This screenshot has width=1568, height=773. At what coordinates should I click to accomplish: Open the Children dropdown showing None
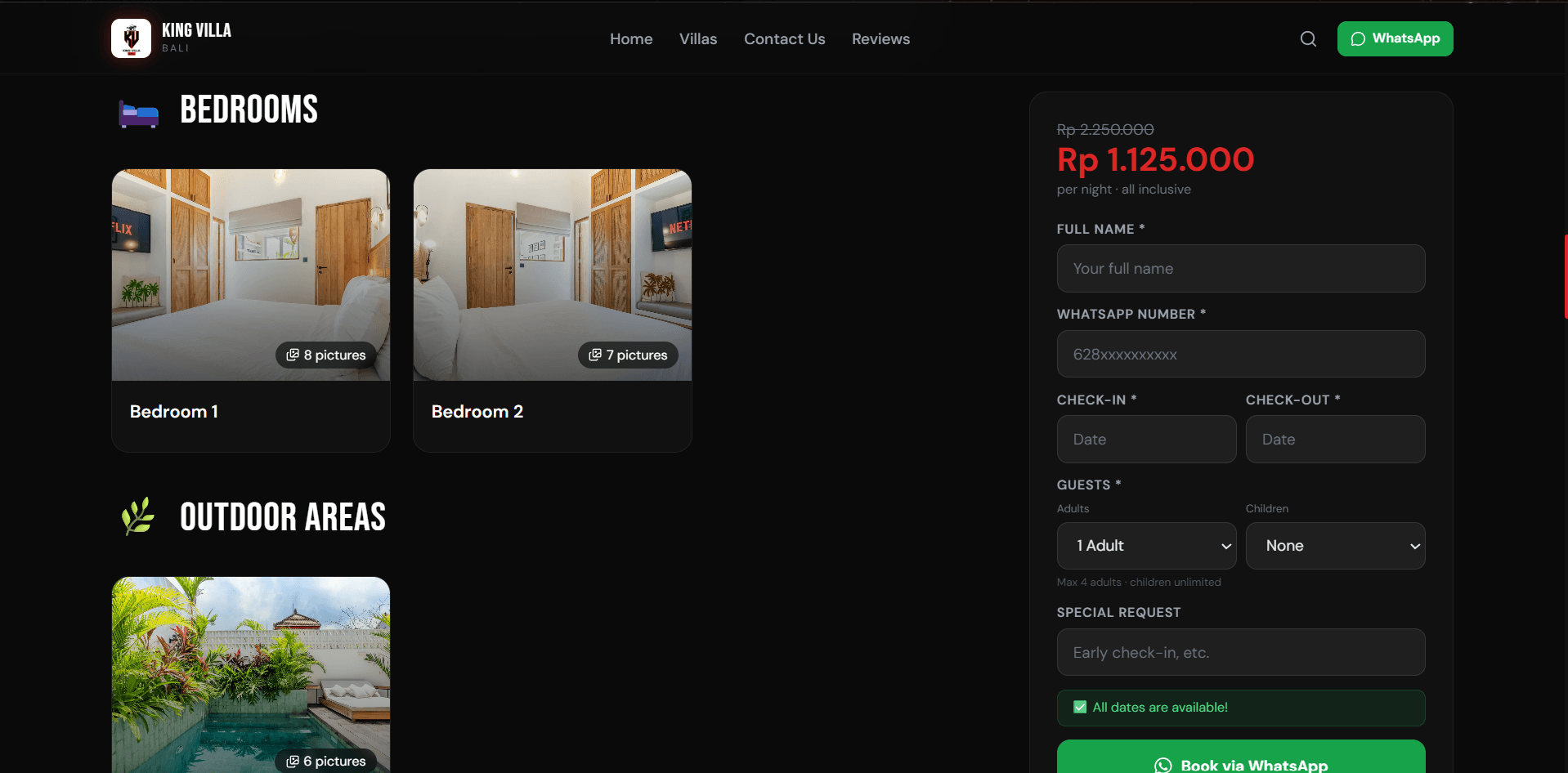[1335, 546]
